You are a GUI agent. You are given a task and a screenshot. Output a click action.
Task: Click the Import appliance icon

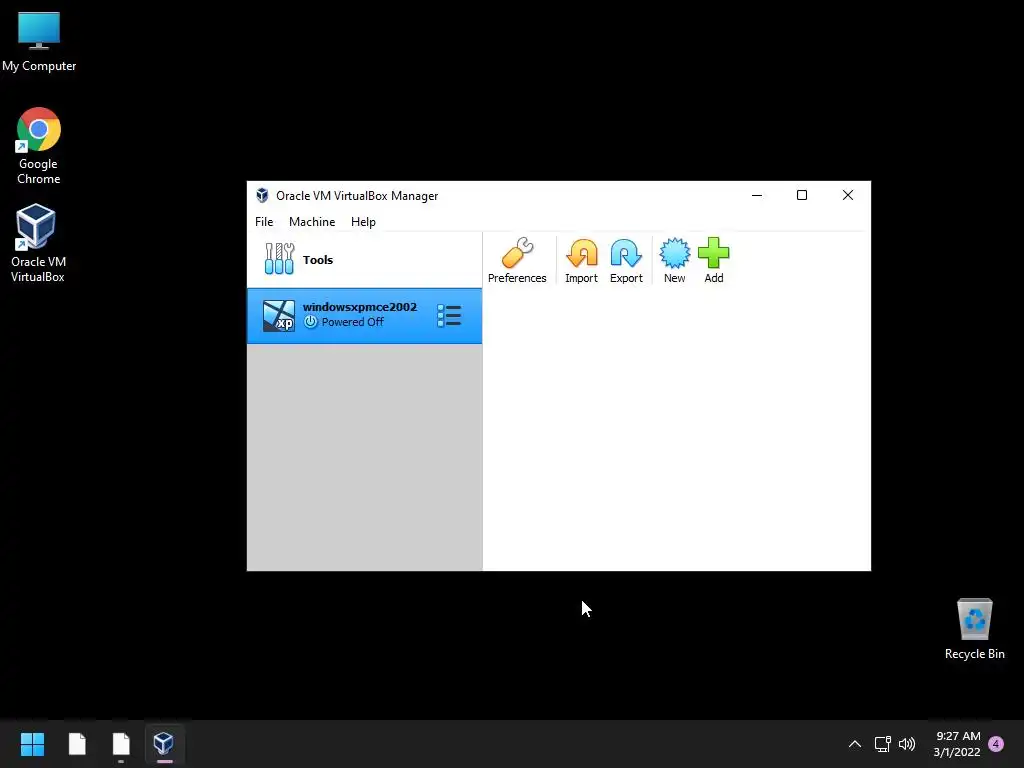tap(581, 261)
